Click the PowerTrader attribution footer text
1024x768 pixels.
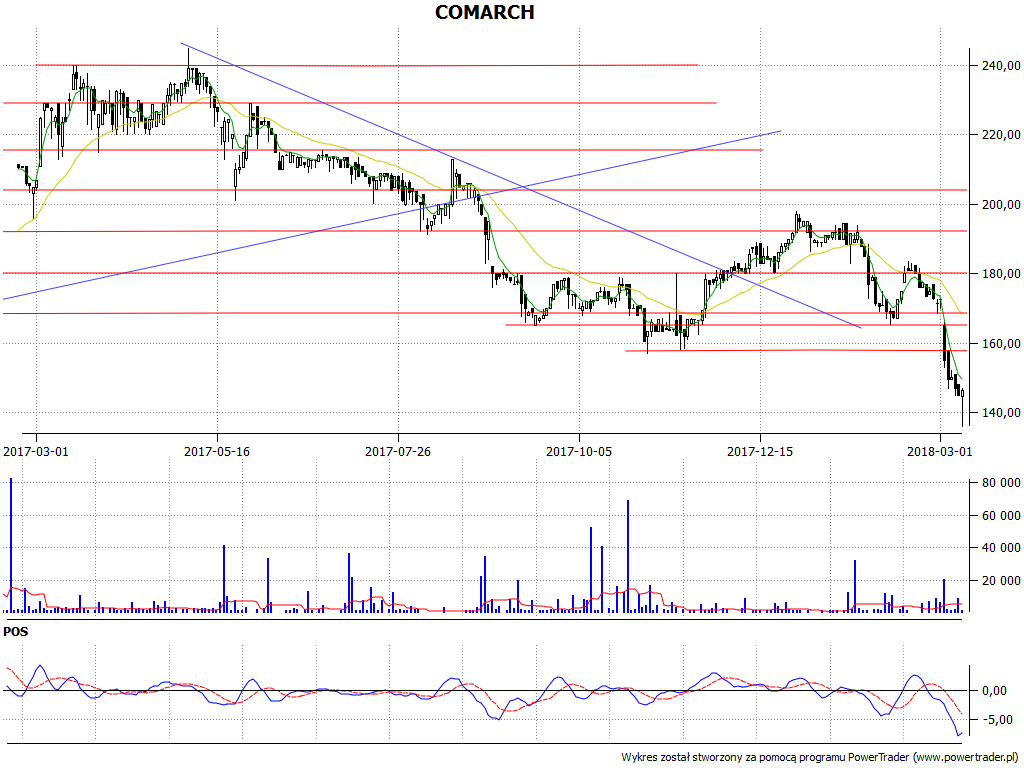click(x=821, y=758)
